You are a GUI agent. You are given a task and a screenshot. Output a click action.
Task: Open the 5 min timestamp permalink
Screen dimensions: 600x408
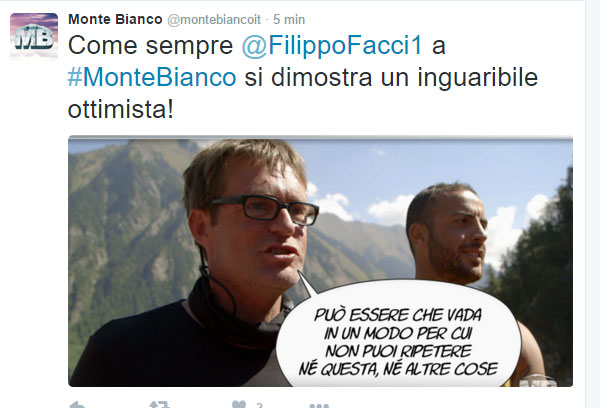pos(289,20)
